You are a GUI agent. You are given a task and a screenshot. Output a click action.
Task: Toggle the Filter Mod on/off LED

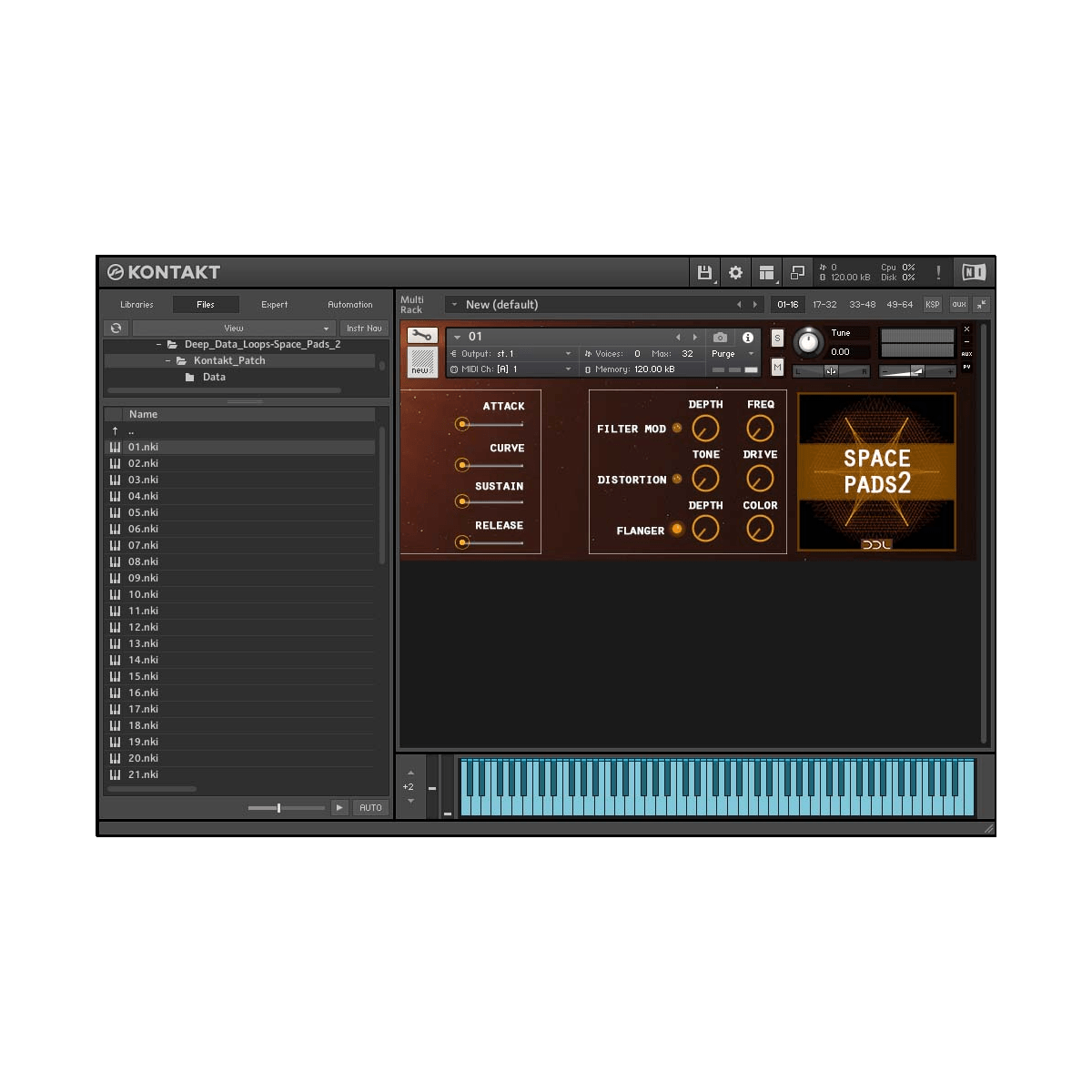[677, 428]
